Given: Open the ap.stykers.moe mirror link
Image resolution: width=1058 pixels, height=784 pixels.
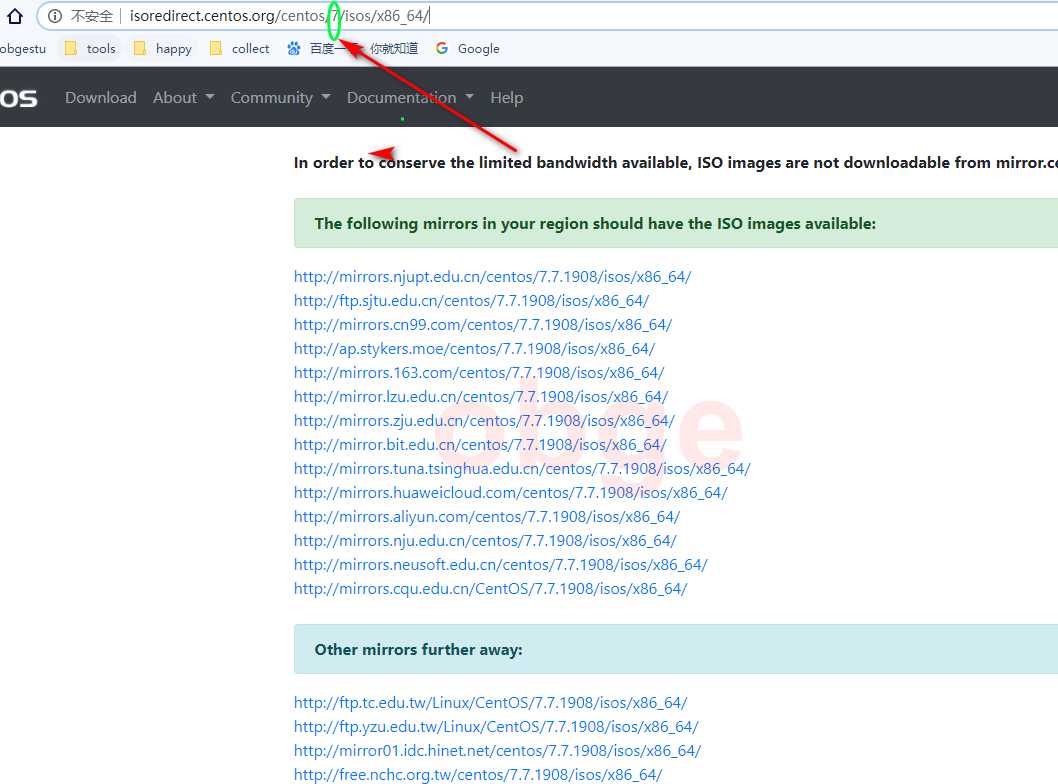Looking at the screenshot, I should point(474,349).
